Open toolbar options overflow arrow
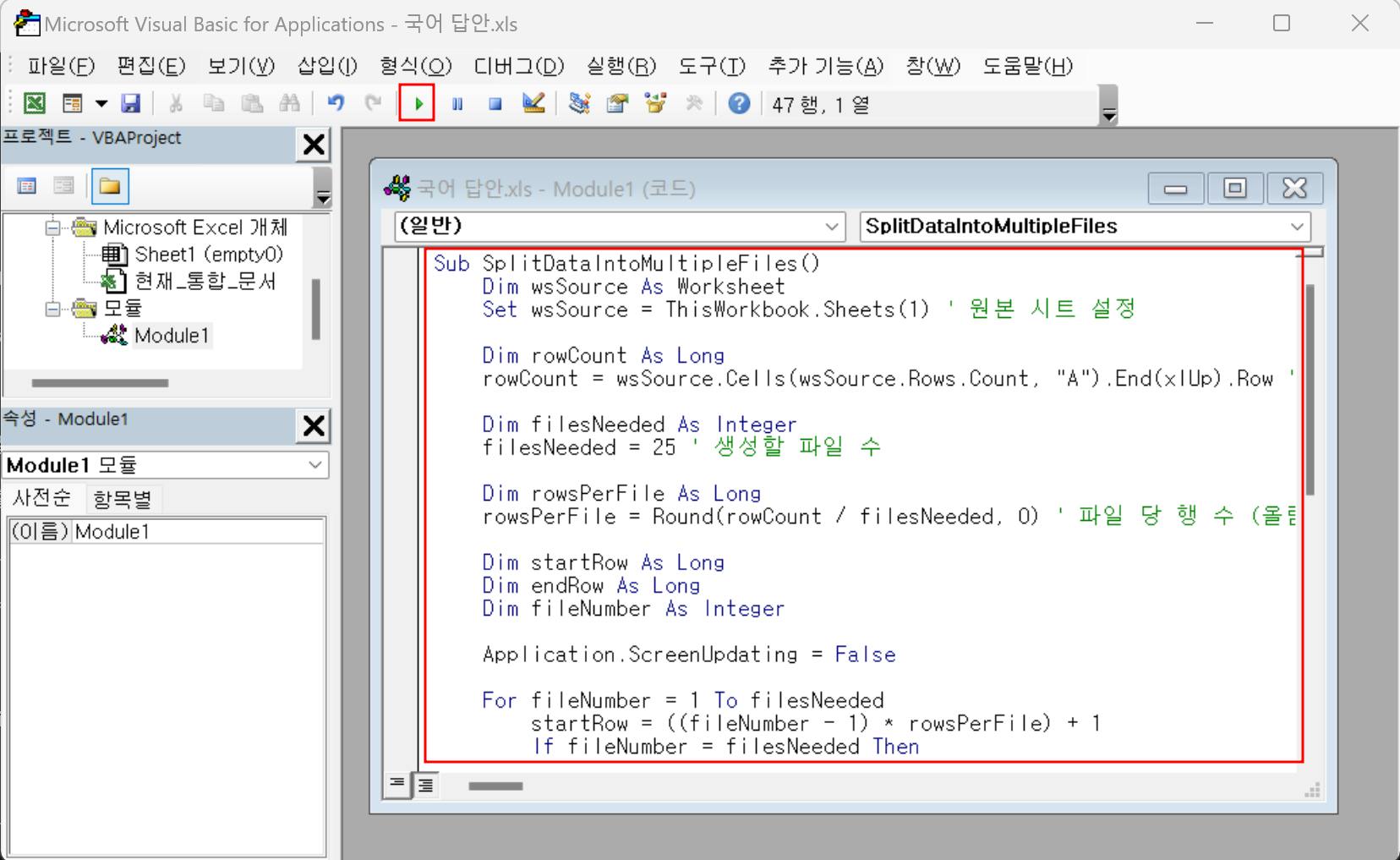 (1109, 107)
